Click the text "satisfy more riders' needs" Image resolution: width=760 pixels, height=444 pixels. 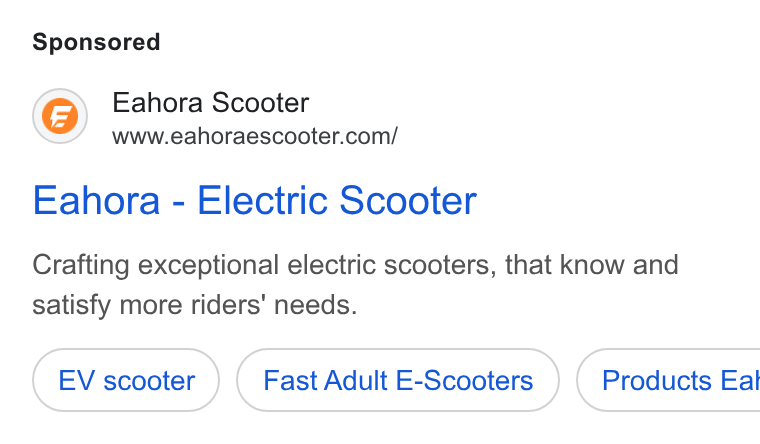point(194,305)
